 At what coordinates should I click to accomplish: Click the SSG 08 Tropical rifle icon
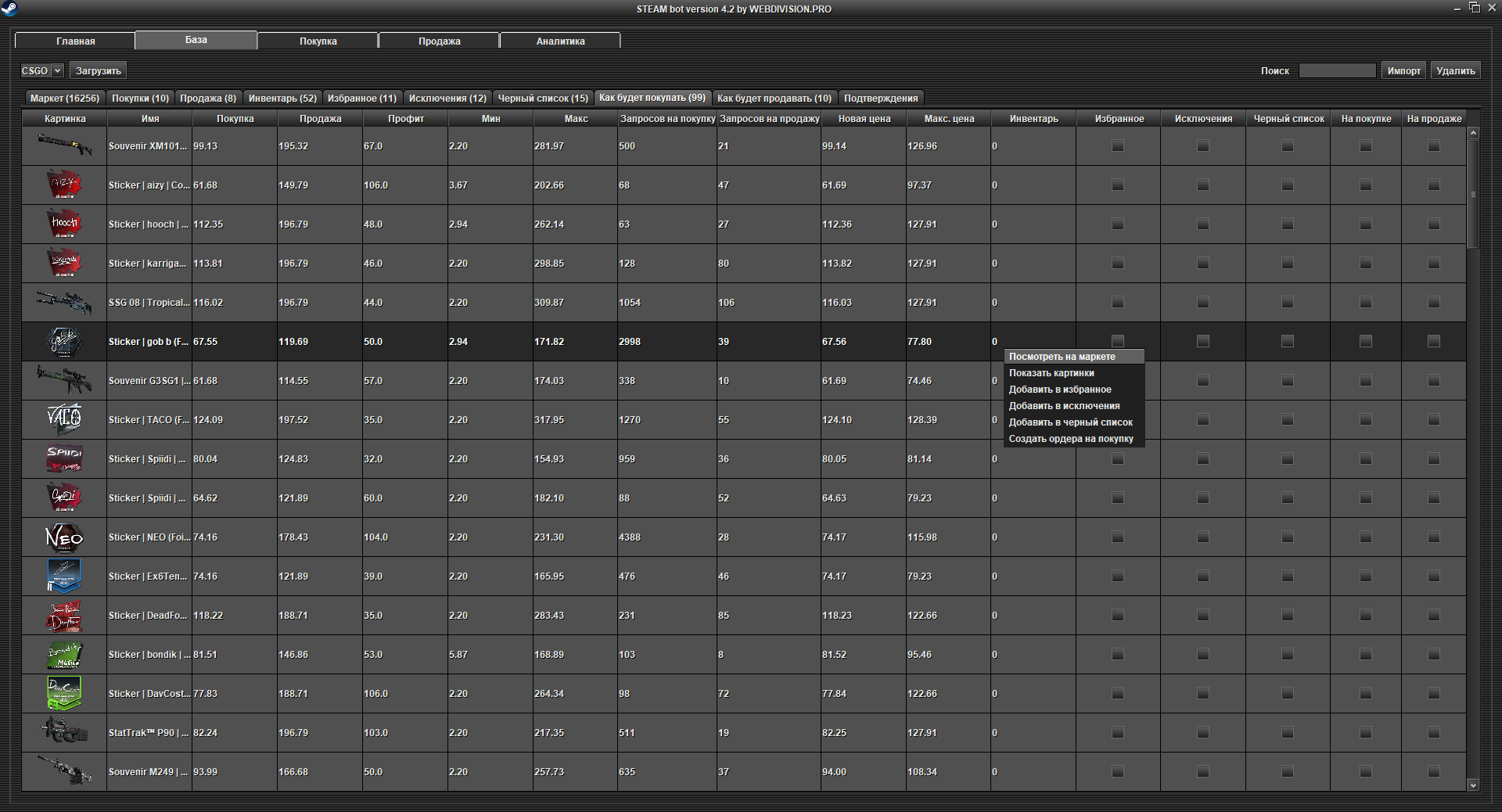[64, 302]
